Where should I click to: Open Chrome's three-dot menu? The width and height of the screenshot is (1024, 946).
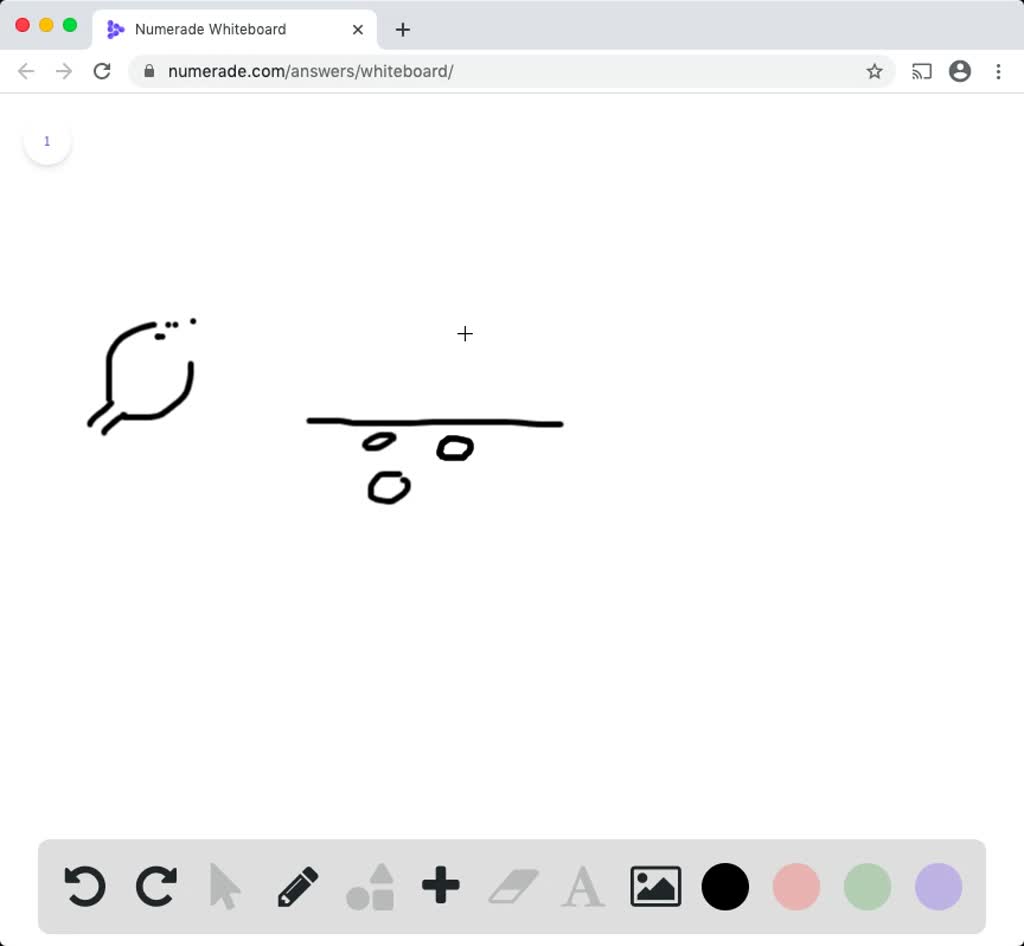999,71
